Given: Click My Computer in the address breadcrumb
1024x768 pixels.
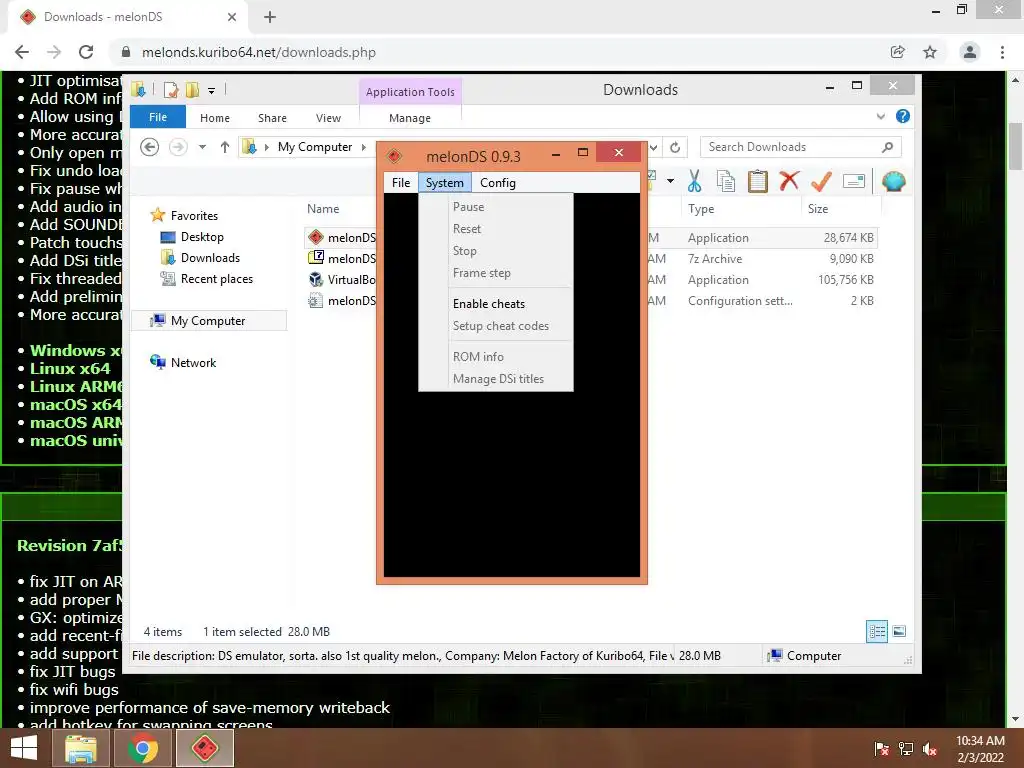Looking at the screenshot, I should tap(315, 147).
